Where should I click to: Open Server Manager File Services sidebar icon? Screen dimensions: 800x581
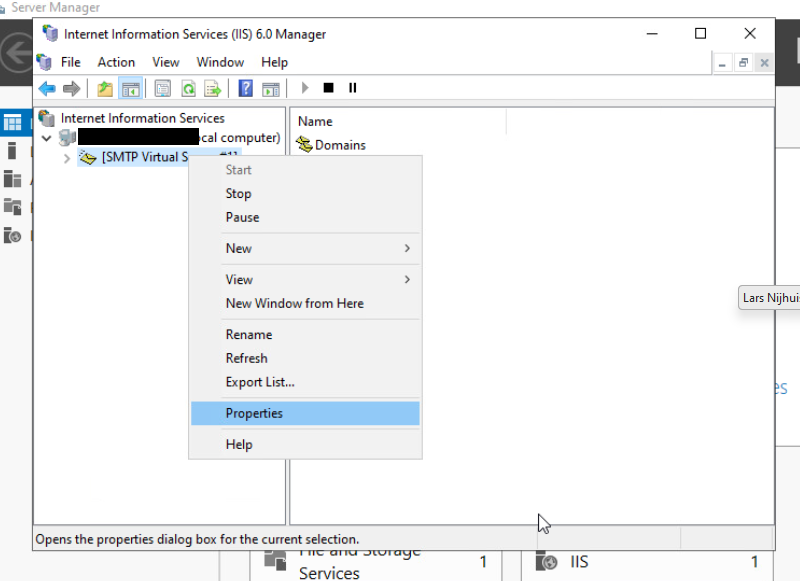pyautogui.click(x=12, y=207)
